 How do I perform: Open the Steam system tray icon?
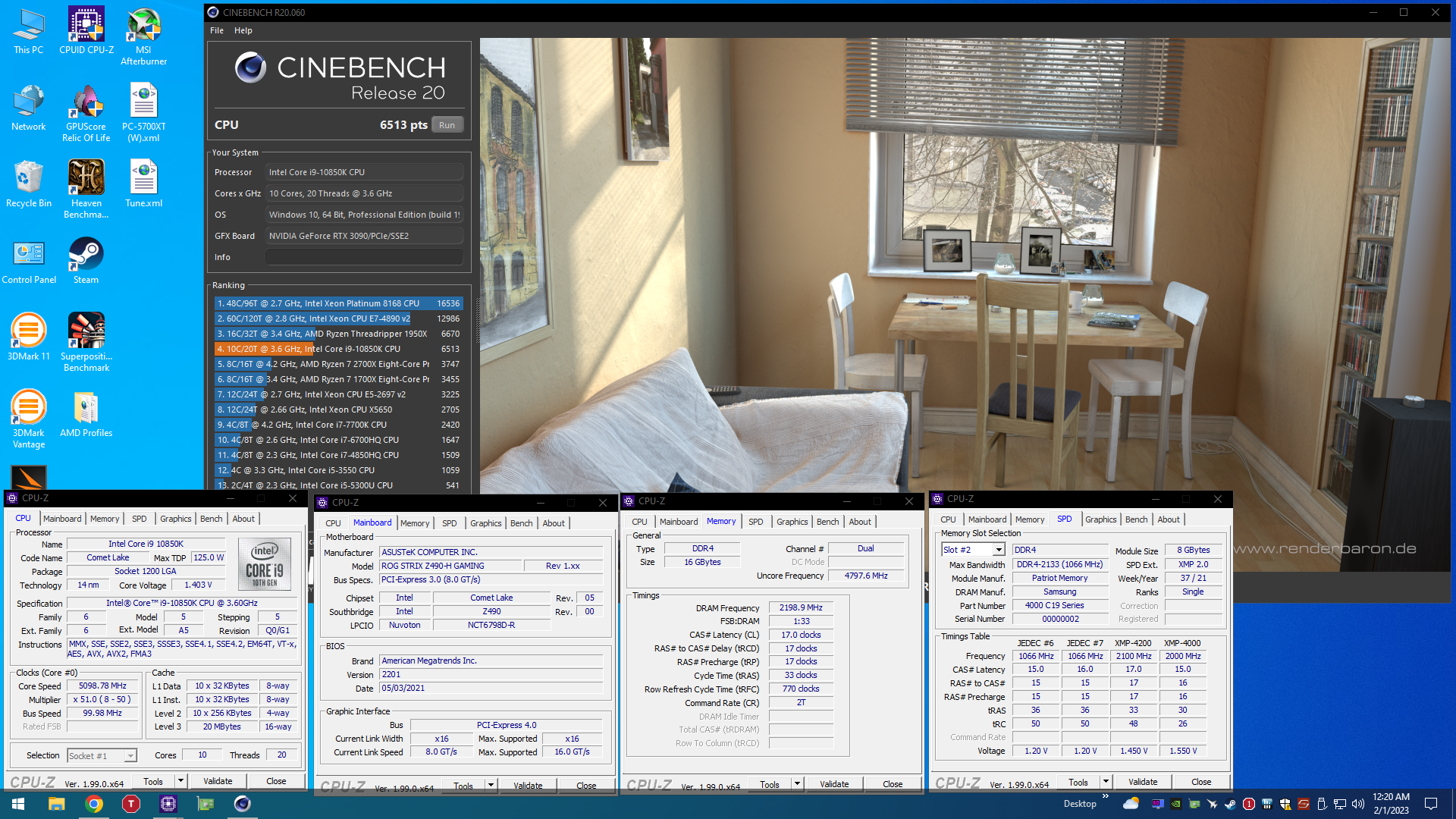1230,804
